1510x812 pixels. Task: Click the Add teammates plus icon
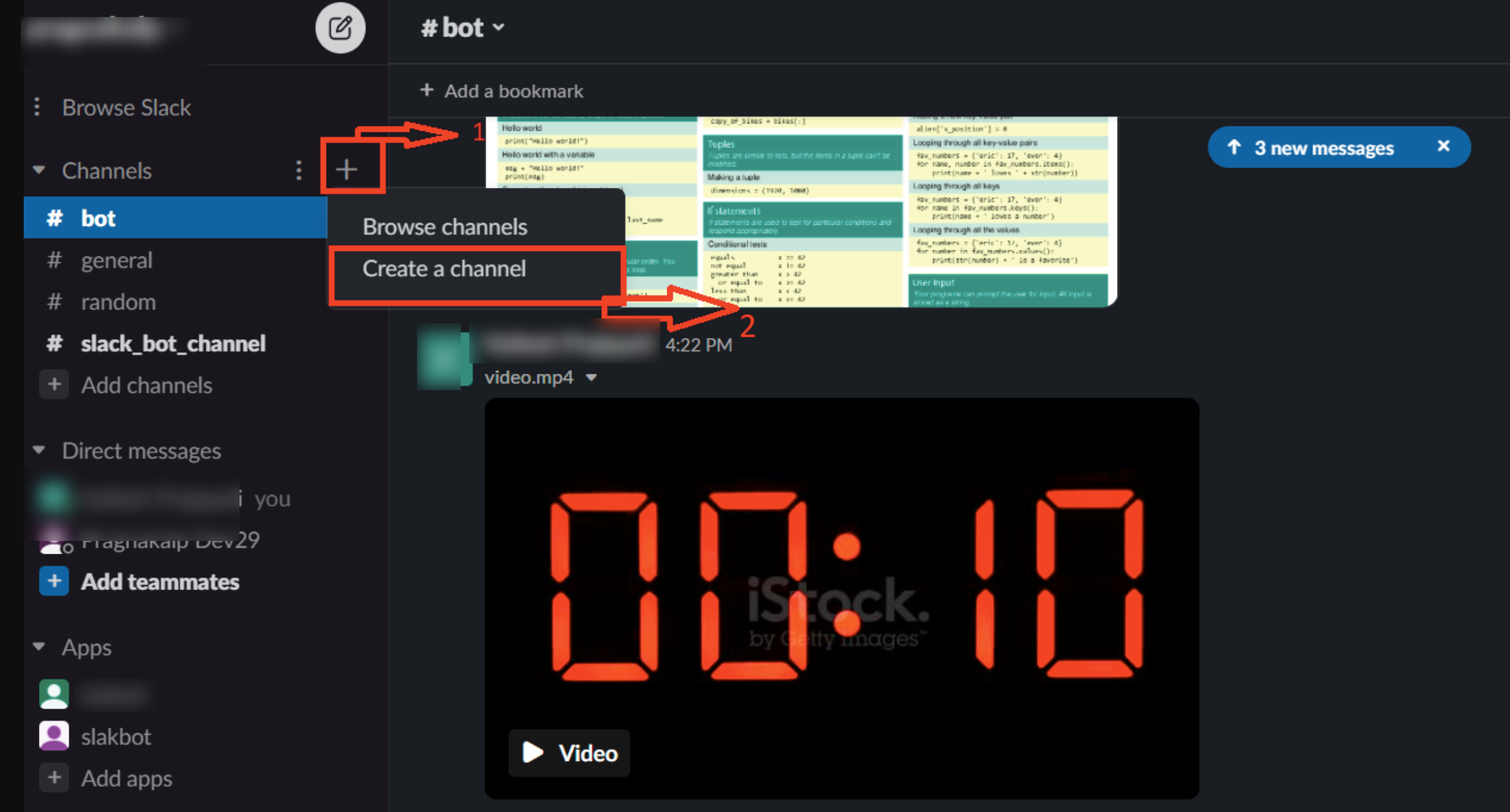pos(54,581)
